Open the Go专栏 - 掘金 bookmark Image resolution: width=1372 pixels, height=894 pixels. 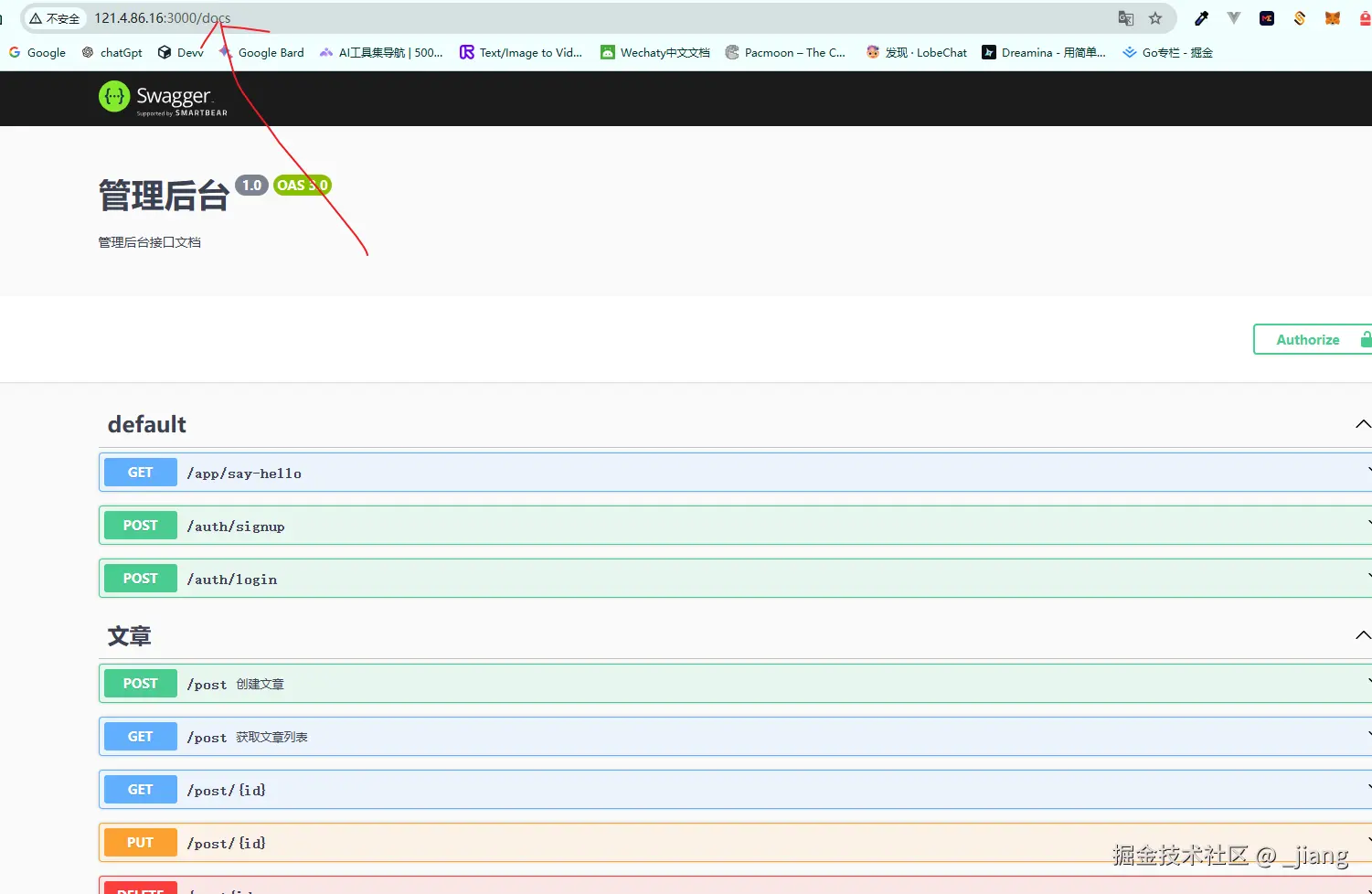(1168, 53)
